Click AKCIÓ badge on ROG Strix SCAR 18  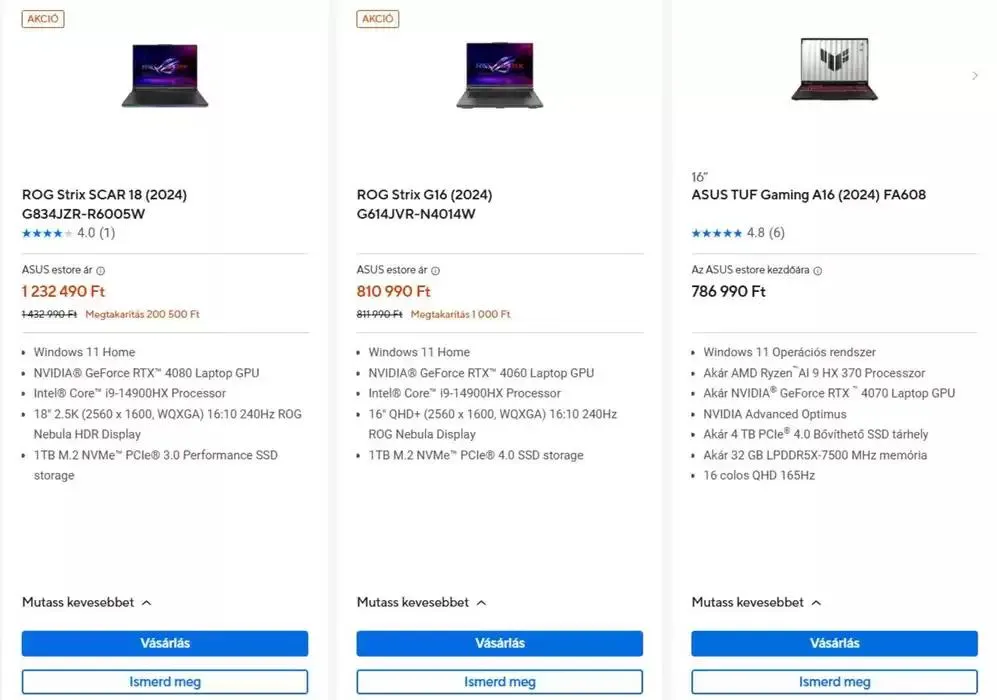(43, 19)
